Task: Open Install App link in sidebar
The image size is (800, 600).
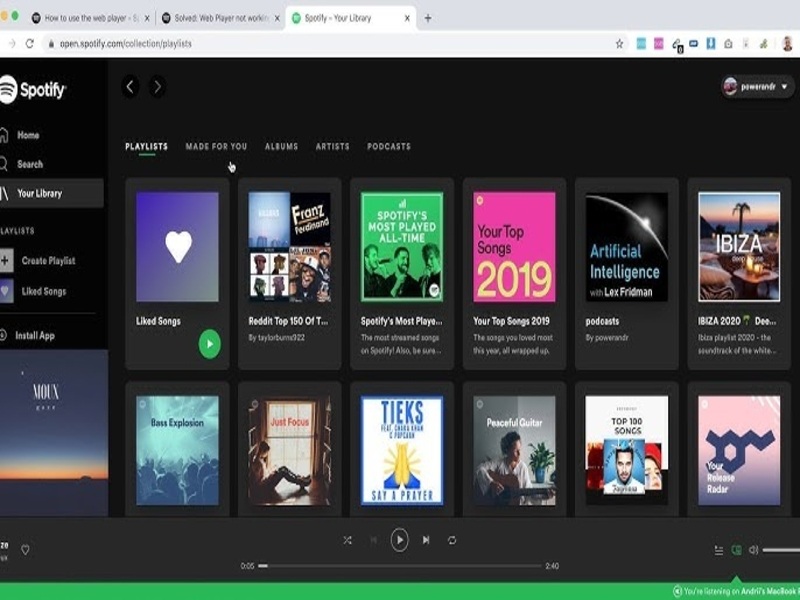Action: coord(34,336)
